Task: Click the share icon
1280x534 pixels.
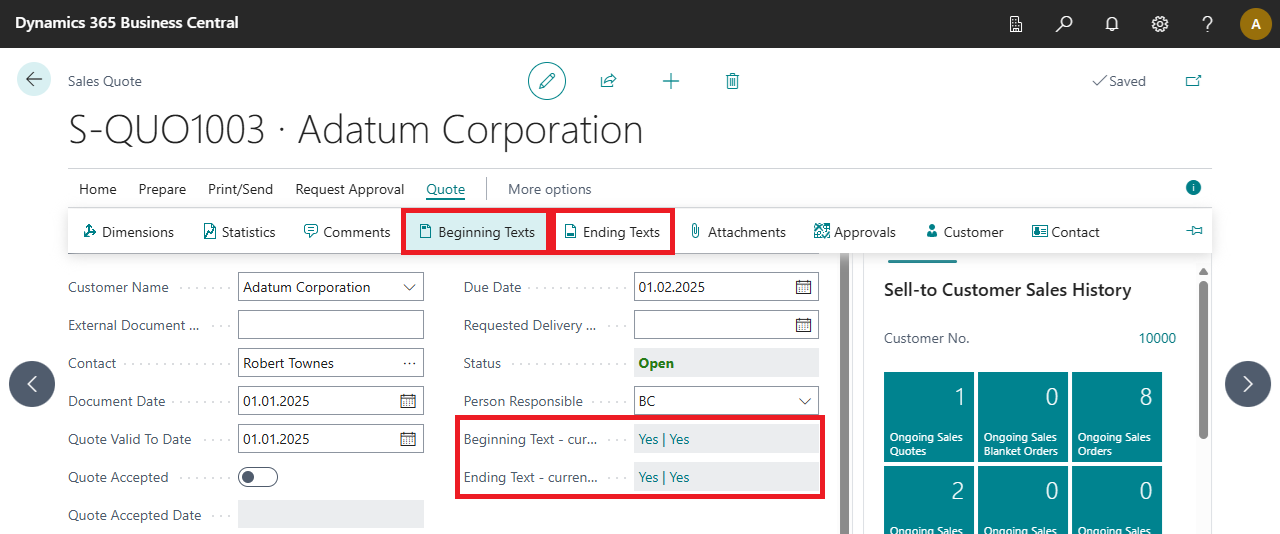Action: point(608,81)
